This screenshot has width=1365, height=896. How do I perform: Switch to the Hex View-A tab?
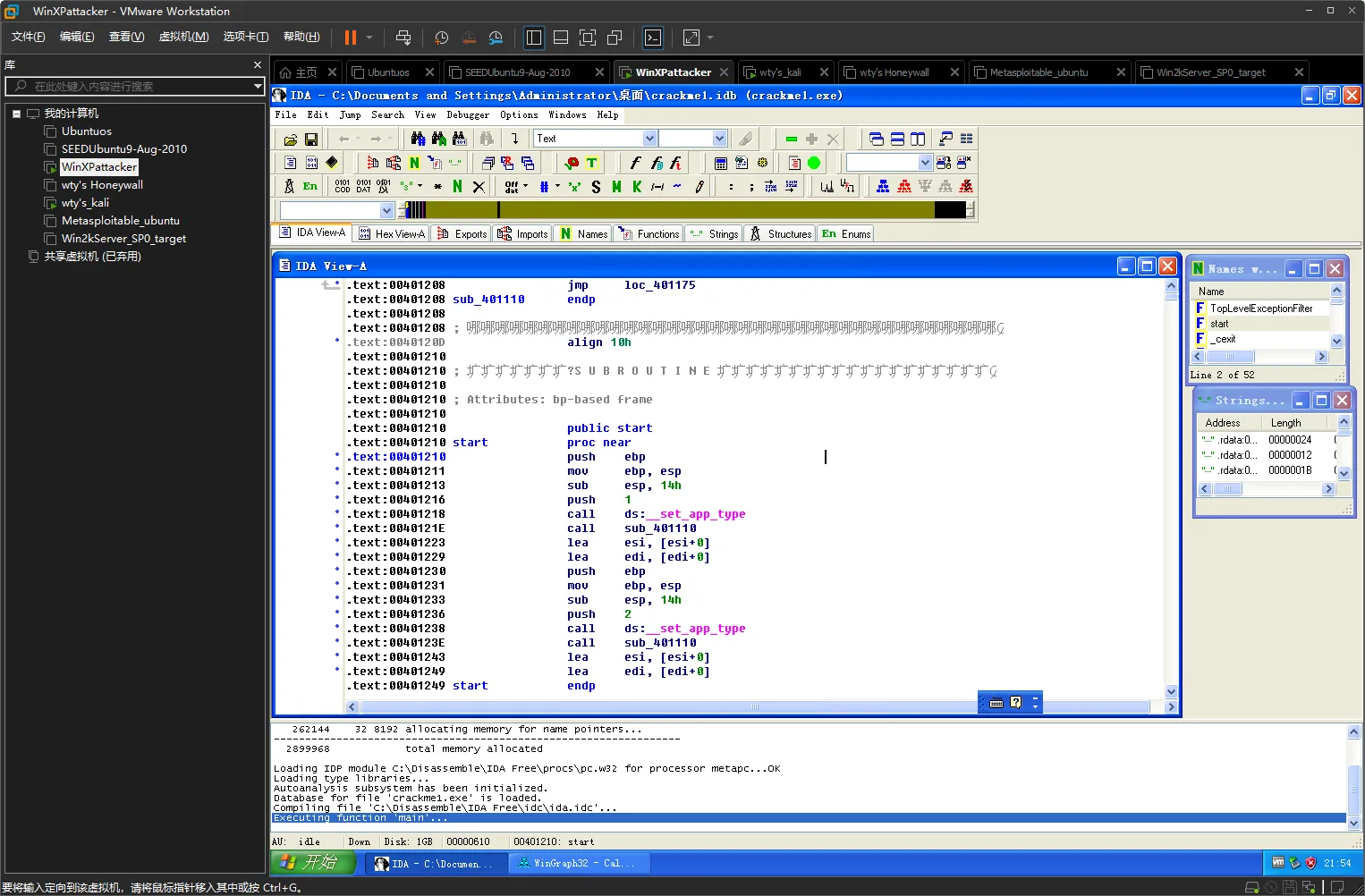tap(391, 233)
